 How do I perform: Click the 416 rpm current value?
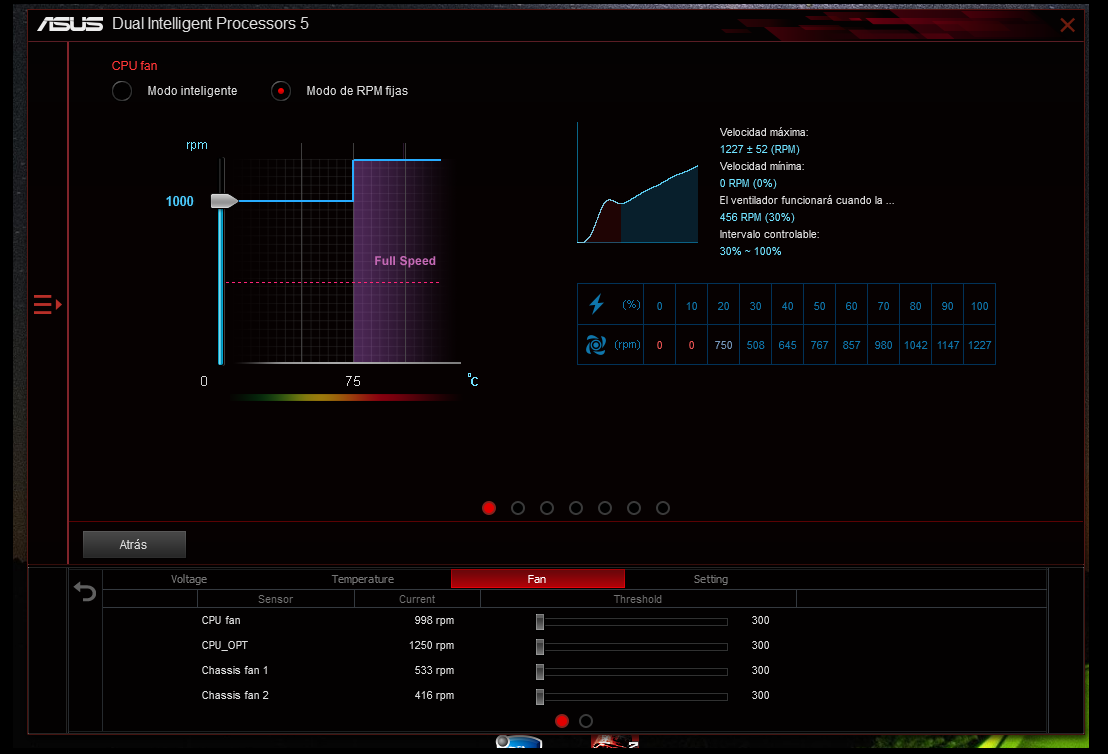(434, 695)
